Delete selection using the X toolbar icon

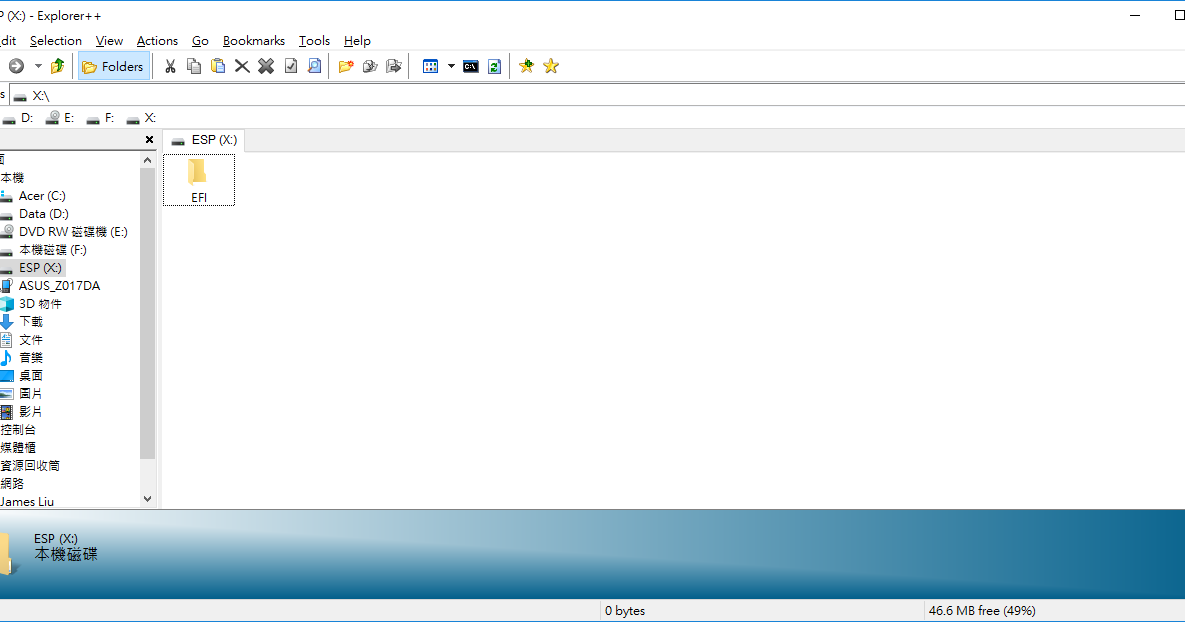point(242,66)
